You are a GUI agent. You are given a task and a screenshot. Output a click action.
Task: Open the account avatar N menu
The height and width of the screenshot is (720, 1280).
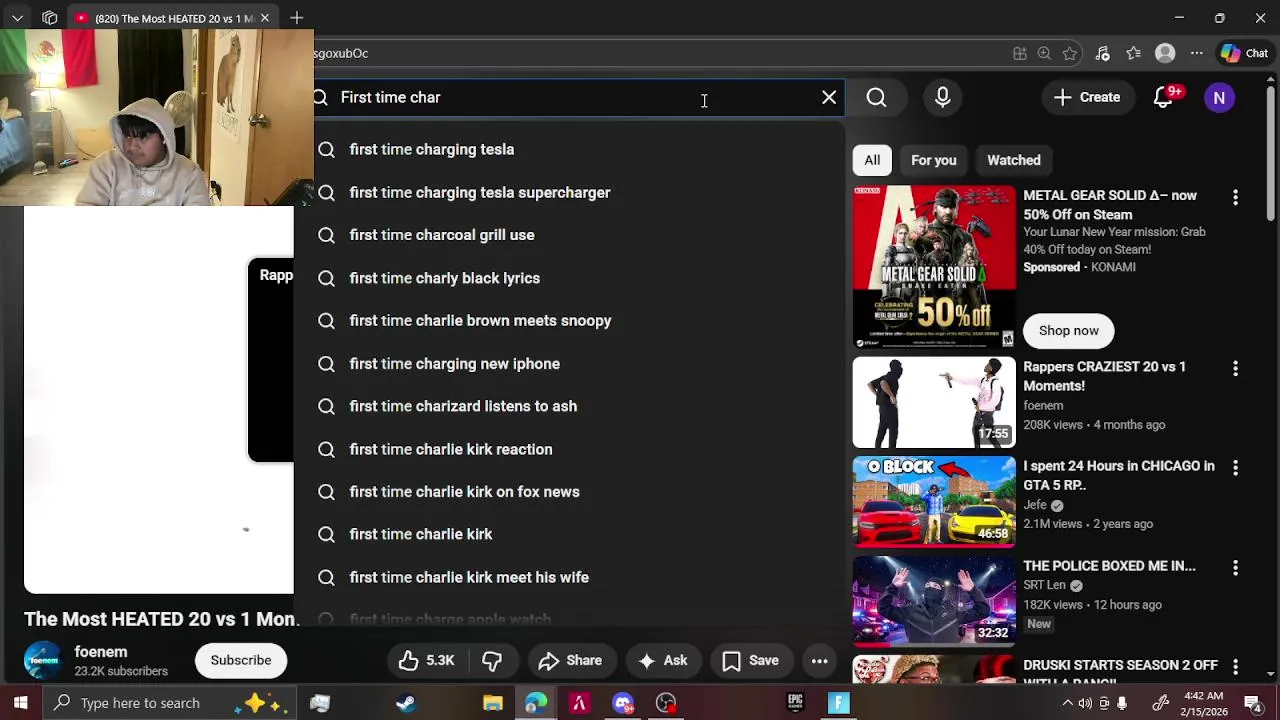tap(1219, 97)
